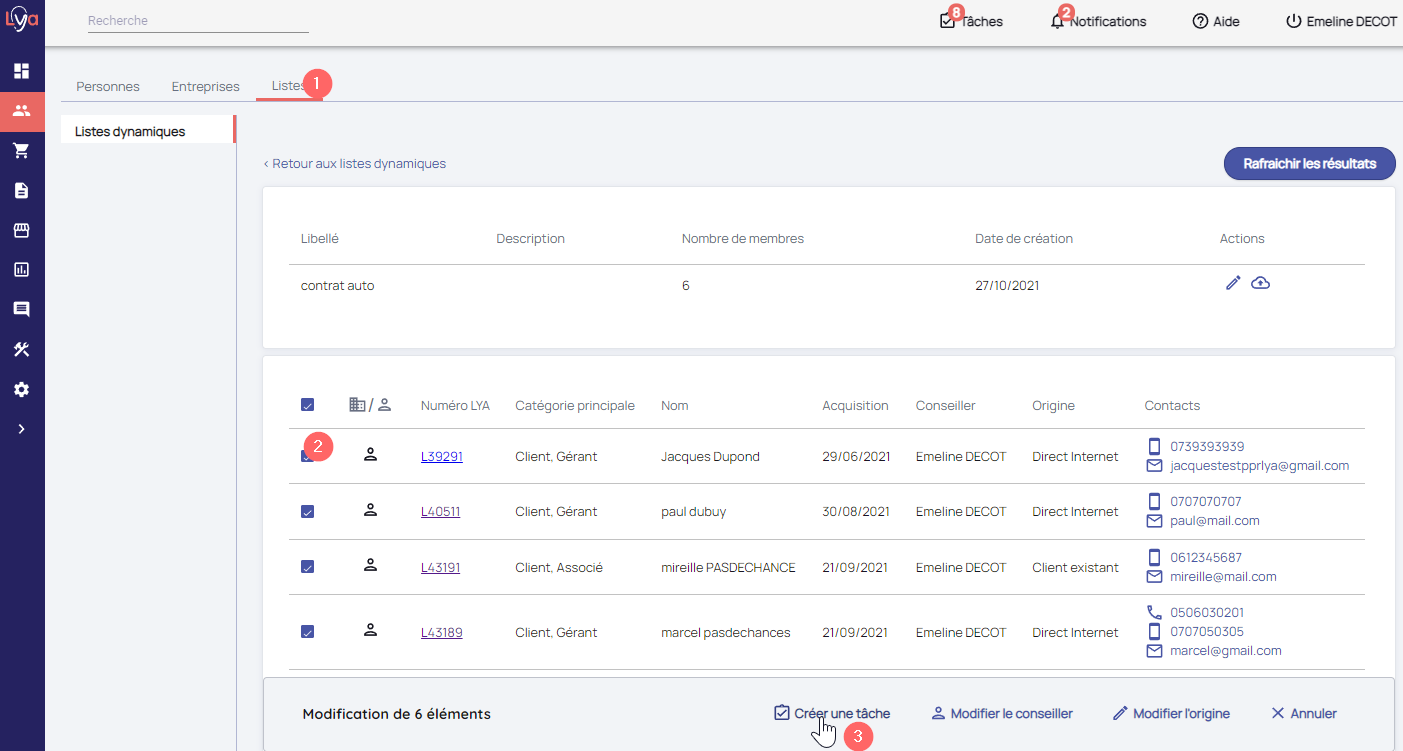Open the documents icon in sidebar
This screenshot has height=751, width=1403.
pos(21,190)
